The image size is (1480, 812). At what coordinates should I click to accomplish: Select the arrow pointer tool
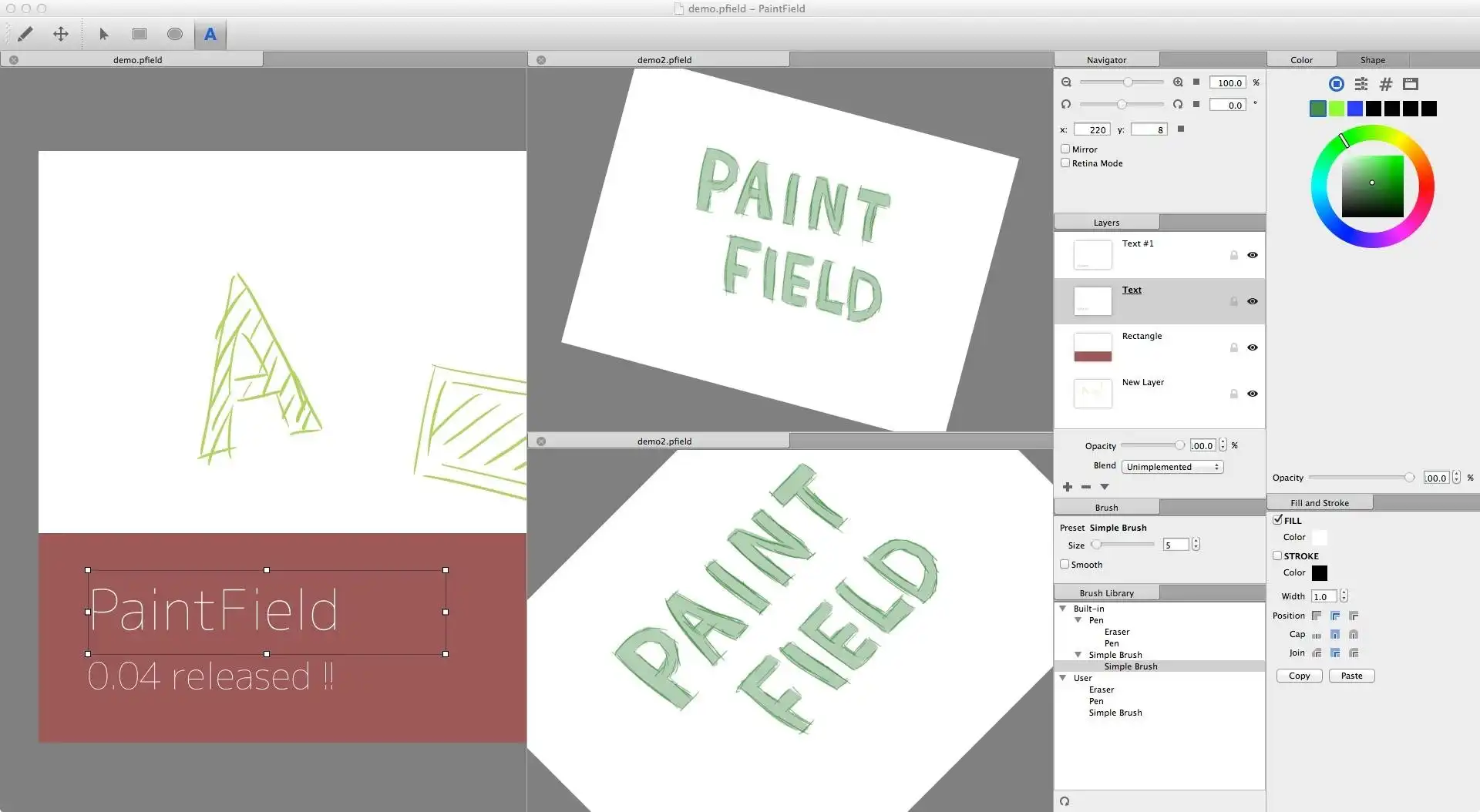[x=104, y=34]
